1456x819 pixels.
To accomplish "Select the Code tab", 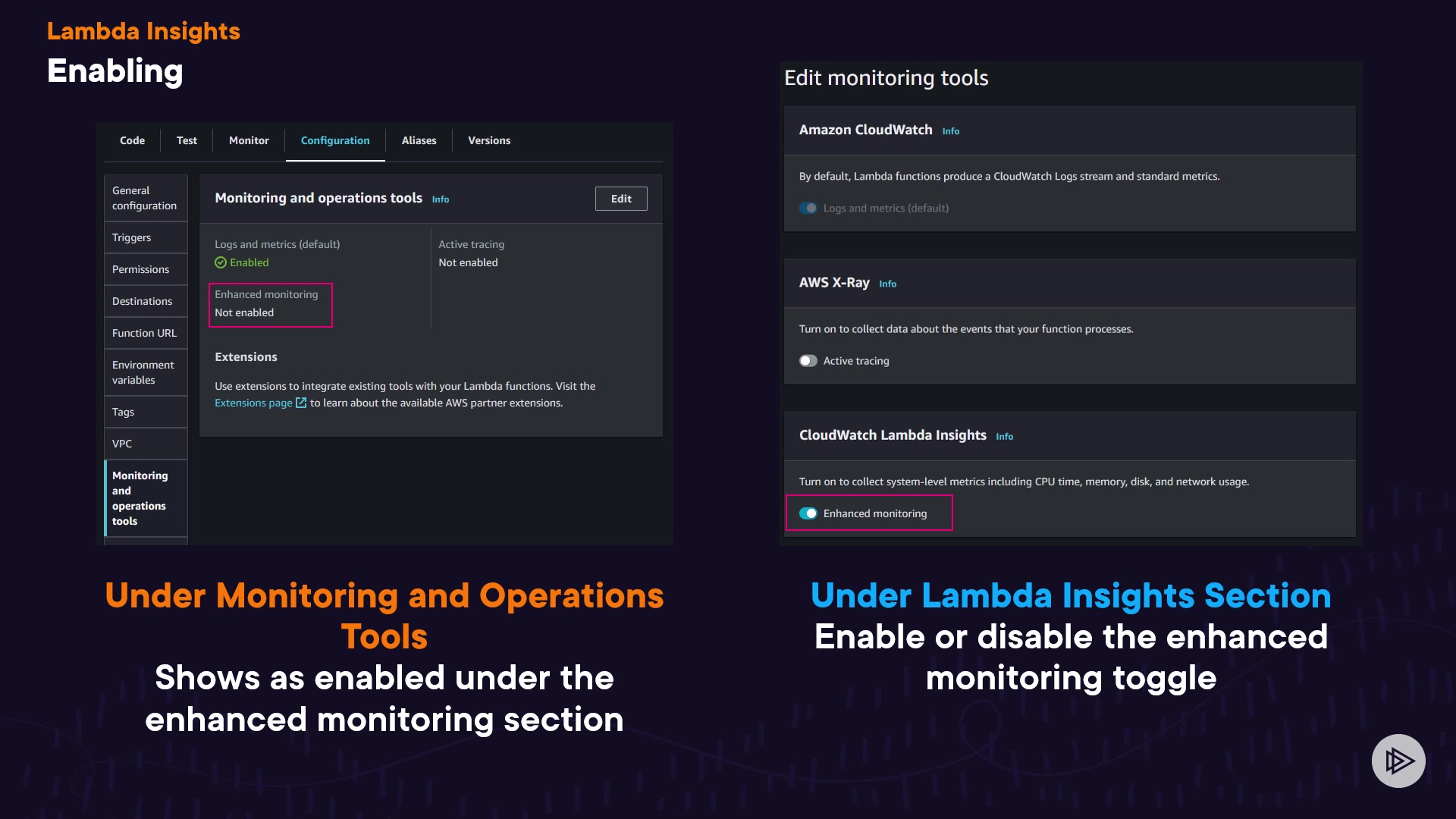I will [x=132, y=140].
